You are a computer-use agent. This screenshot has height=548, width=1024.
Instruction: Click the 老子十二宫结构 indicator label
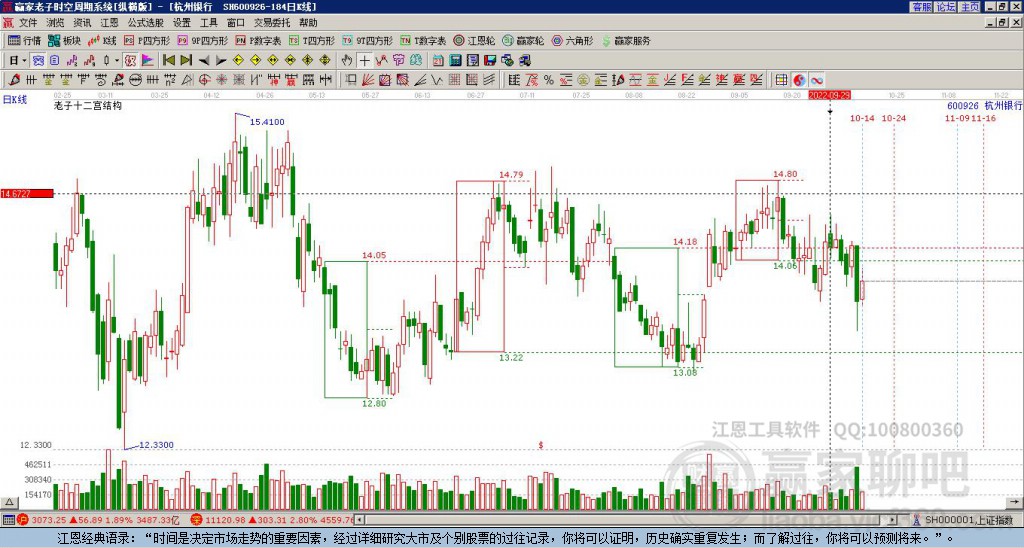tap(88, 106)
